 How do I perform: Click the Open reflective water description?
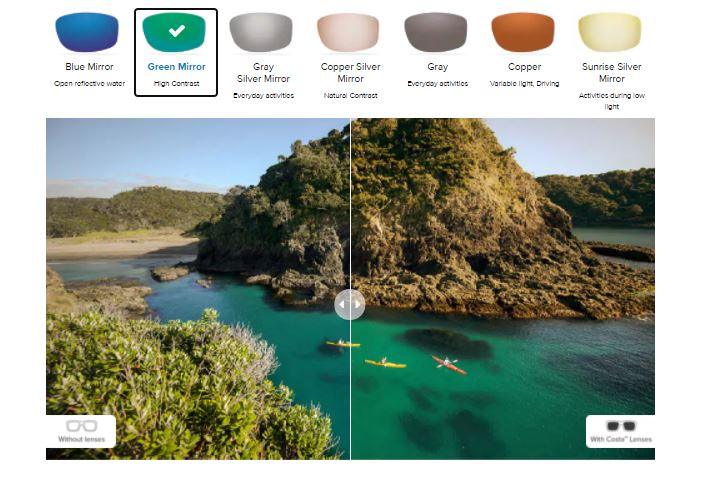89,83
